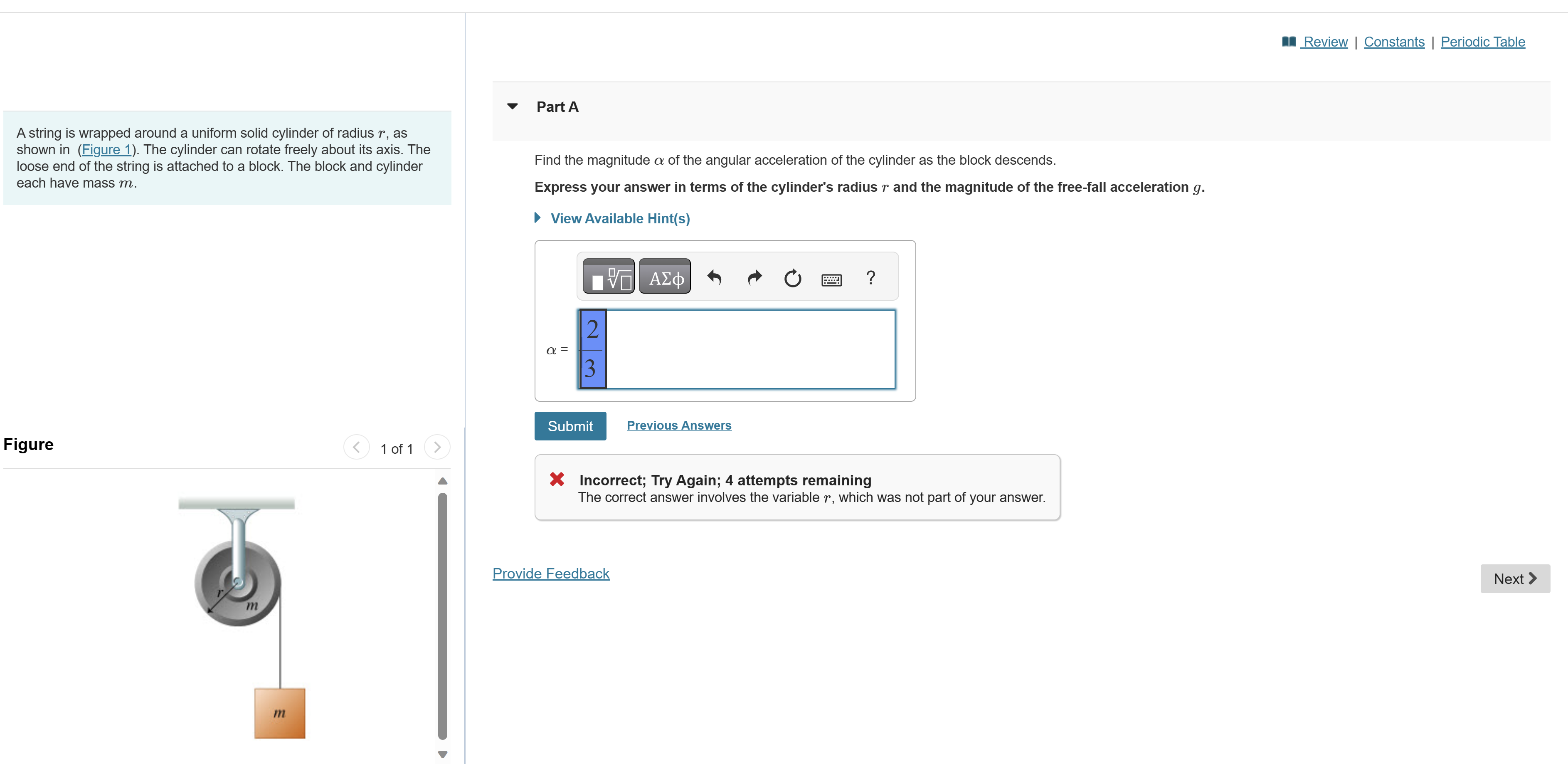Click the redo arrow in the answer toolbar
The image size is (1568, 764).
tap(754, 278)
